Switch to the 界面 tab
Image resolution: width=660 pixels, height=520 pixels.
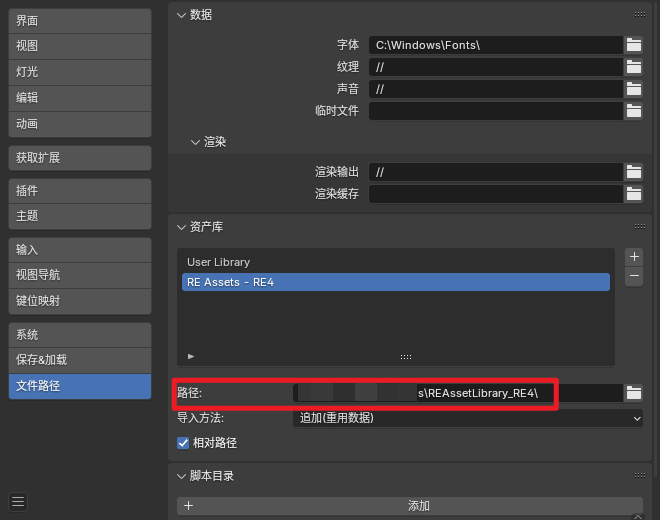coord(80,21)
